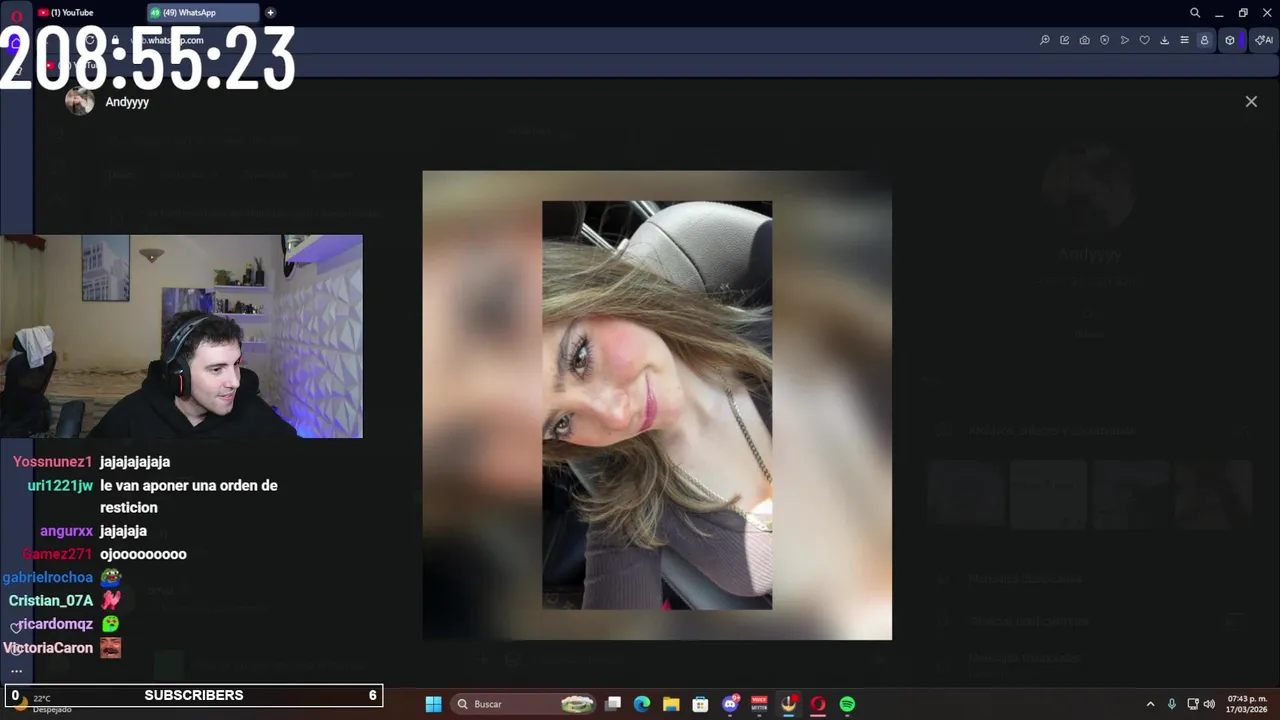
Task: Click the enlarged profile photo
Action: 657,405
